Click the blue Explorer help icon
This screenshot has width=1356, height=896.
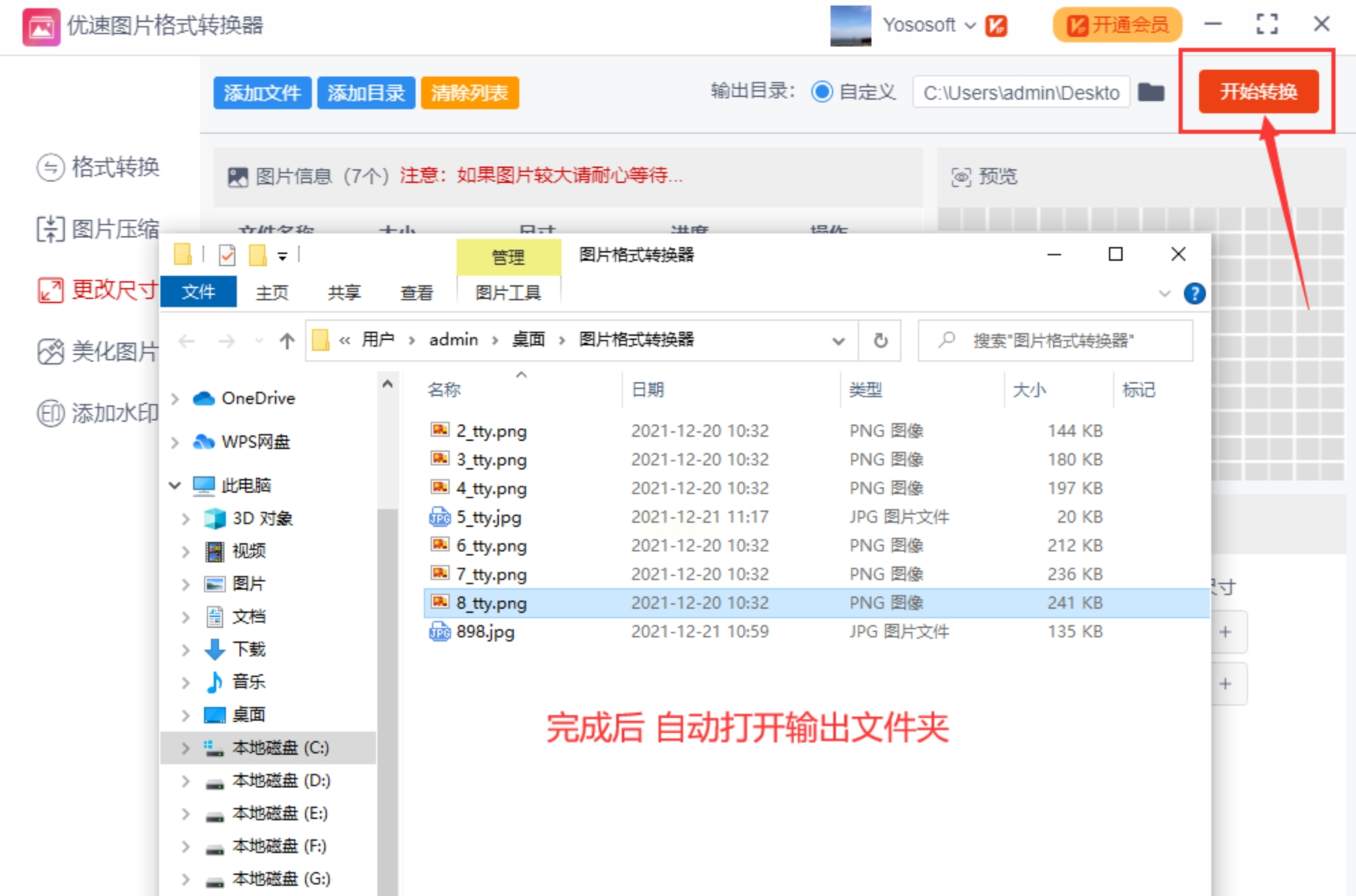click(x=1194, y=293)
